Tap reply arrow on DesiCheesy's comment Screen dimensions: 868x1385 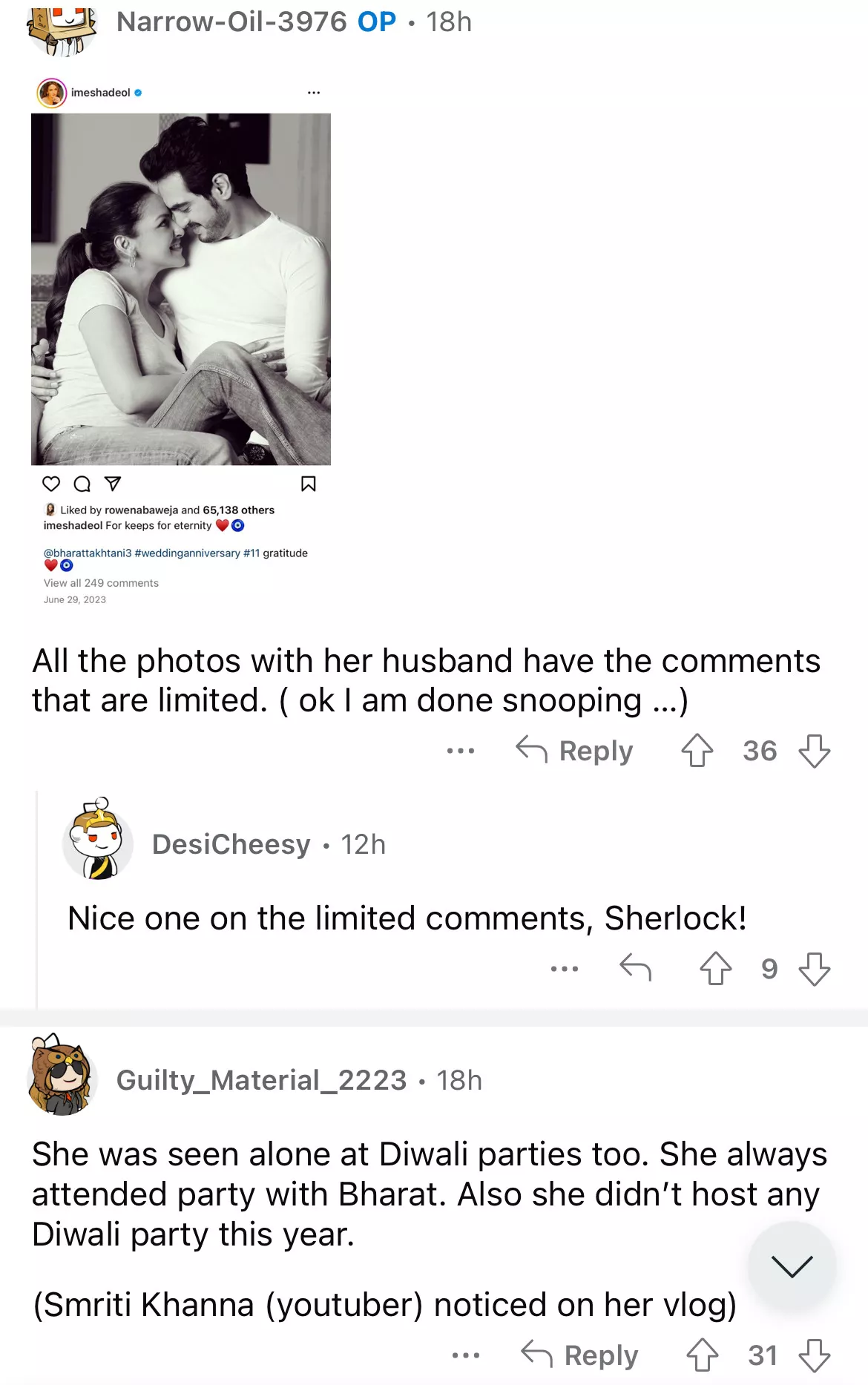coord(635,968)
